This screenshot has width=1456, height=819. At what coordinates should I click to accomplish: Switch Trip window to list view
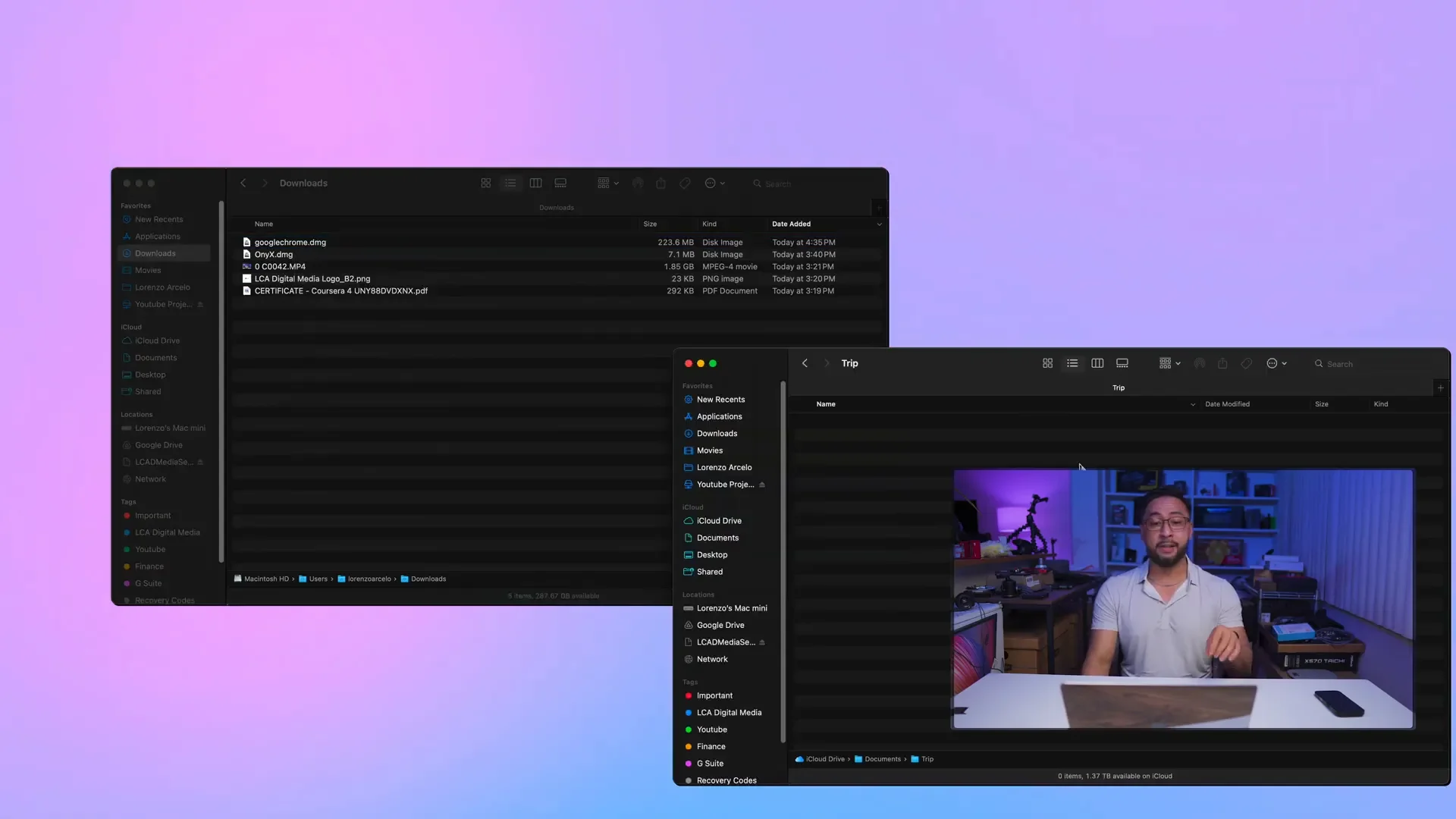(1072, 363)
